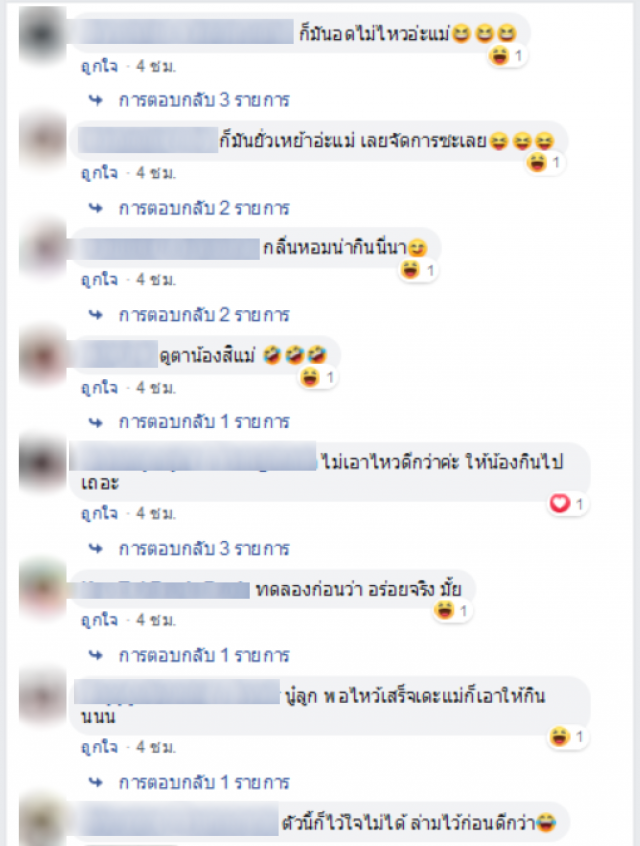
Task: Like the 'ทดลองก่อนว่า อร่อยจริง มั้ย' comment
Action: click(99, 620)
